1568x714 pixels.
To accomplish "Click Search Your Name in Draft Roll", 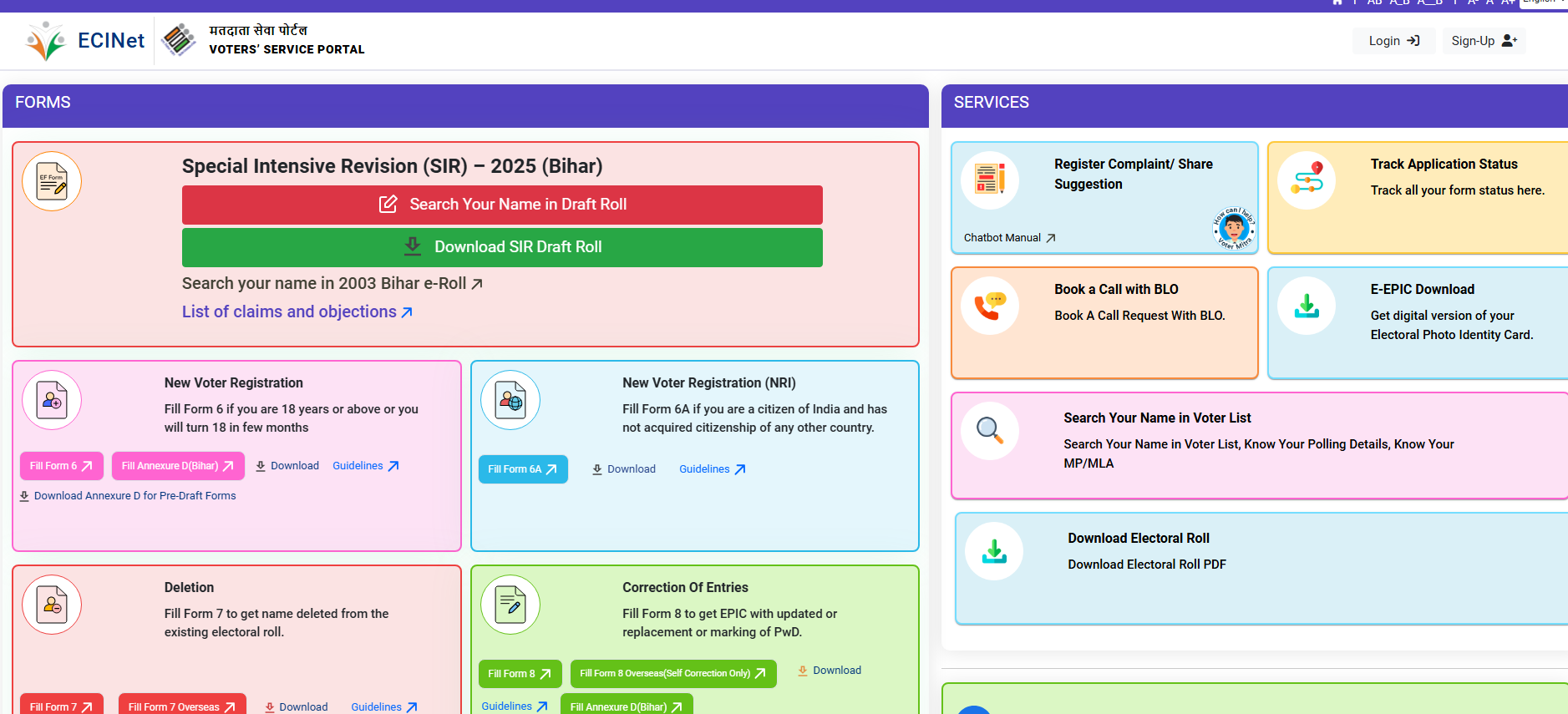I will click(x=502, y=205).
